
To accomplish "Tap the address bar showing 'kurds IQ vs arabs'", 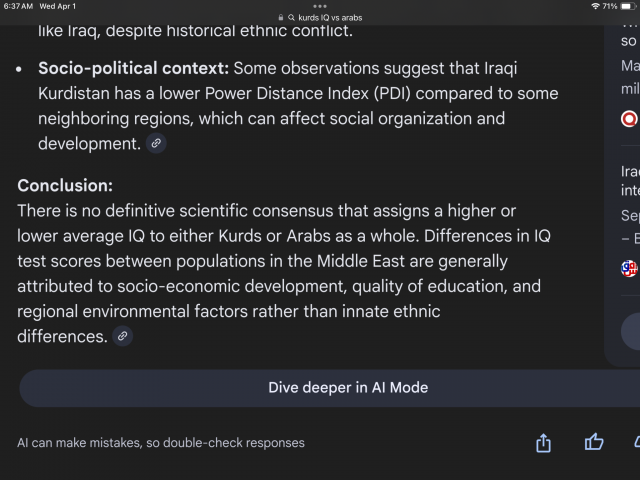I will click(326, 18).
